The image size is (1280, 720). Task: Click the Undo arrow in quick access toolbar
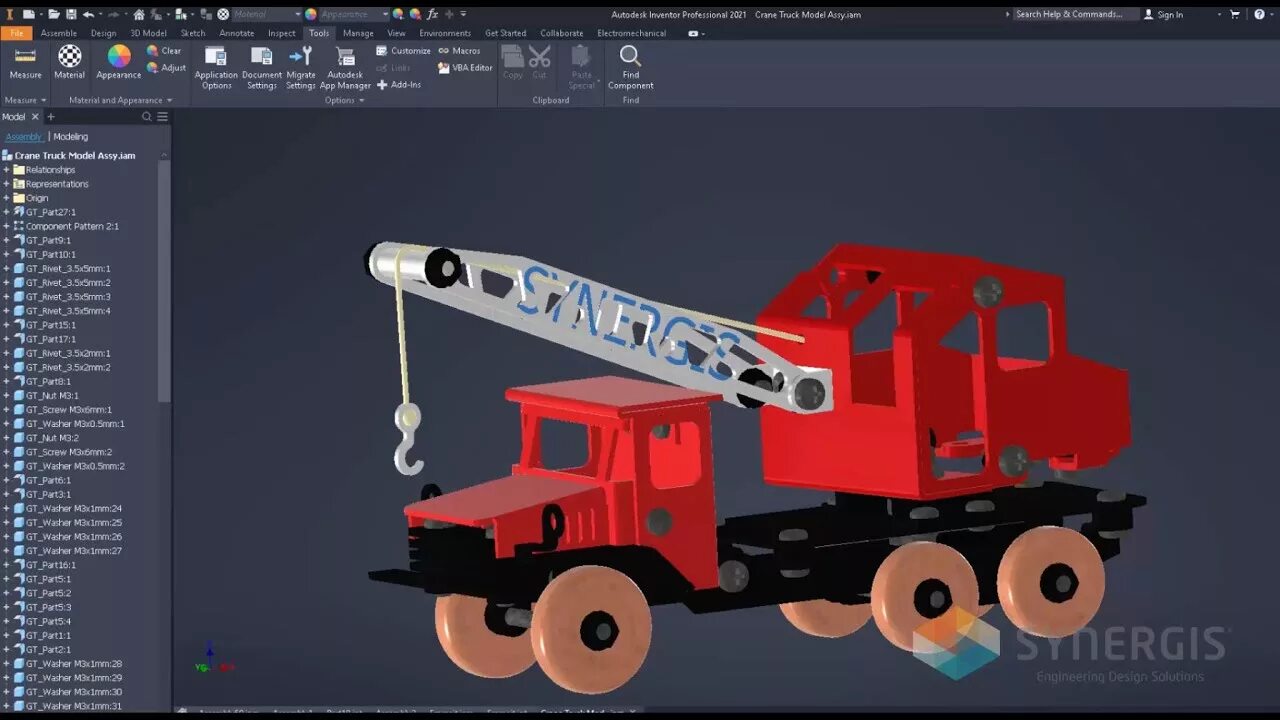coord(88,14)
